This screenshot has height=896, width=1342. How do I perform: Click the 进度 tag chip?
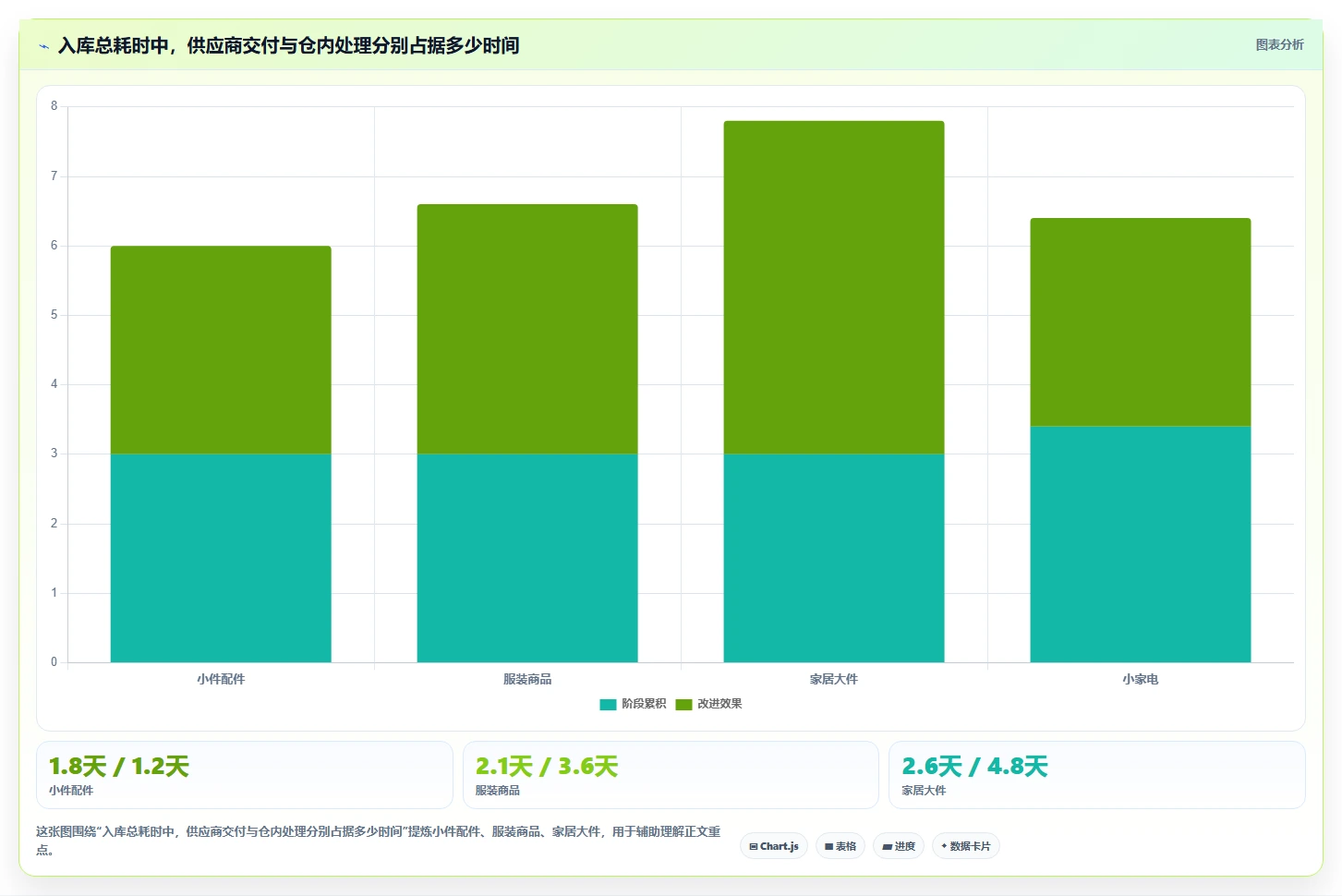[899, 846]
